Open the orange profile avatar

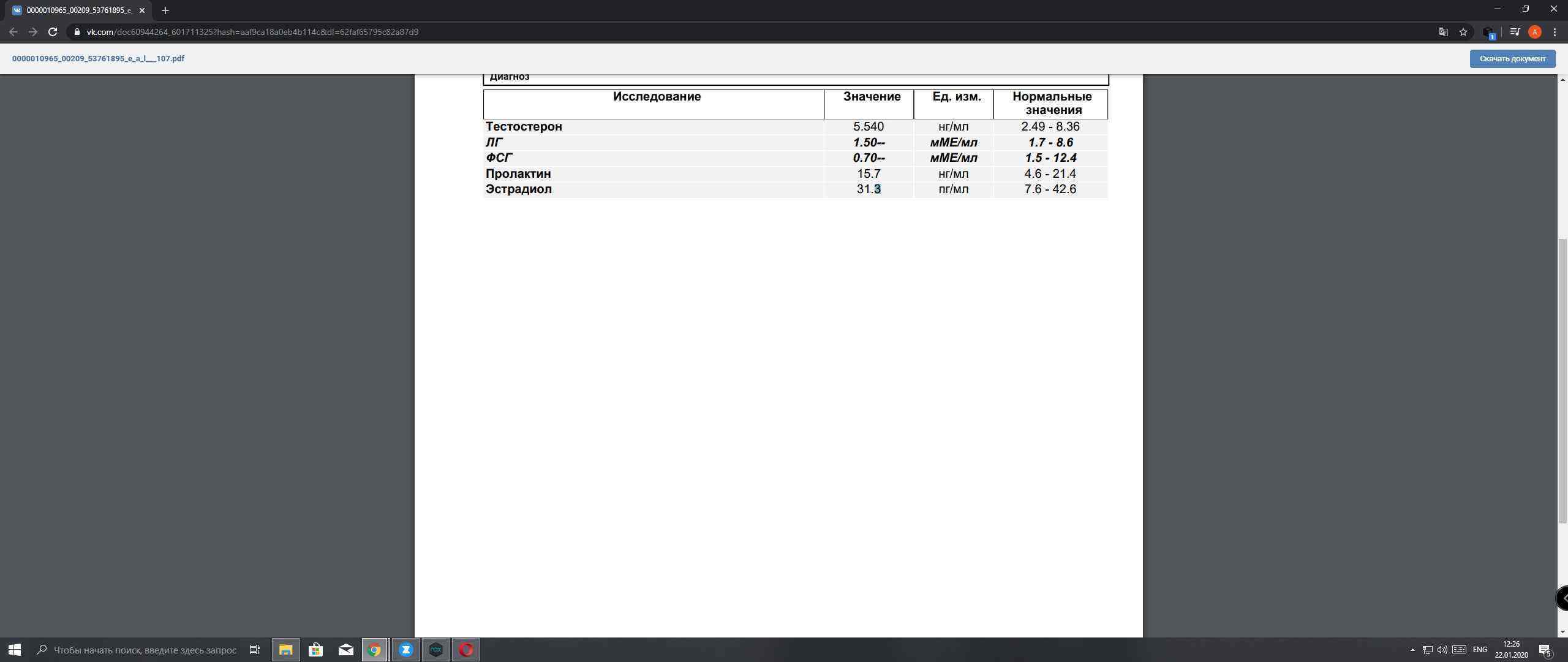coord(1534,32)
